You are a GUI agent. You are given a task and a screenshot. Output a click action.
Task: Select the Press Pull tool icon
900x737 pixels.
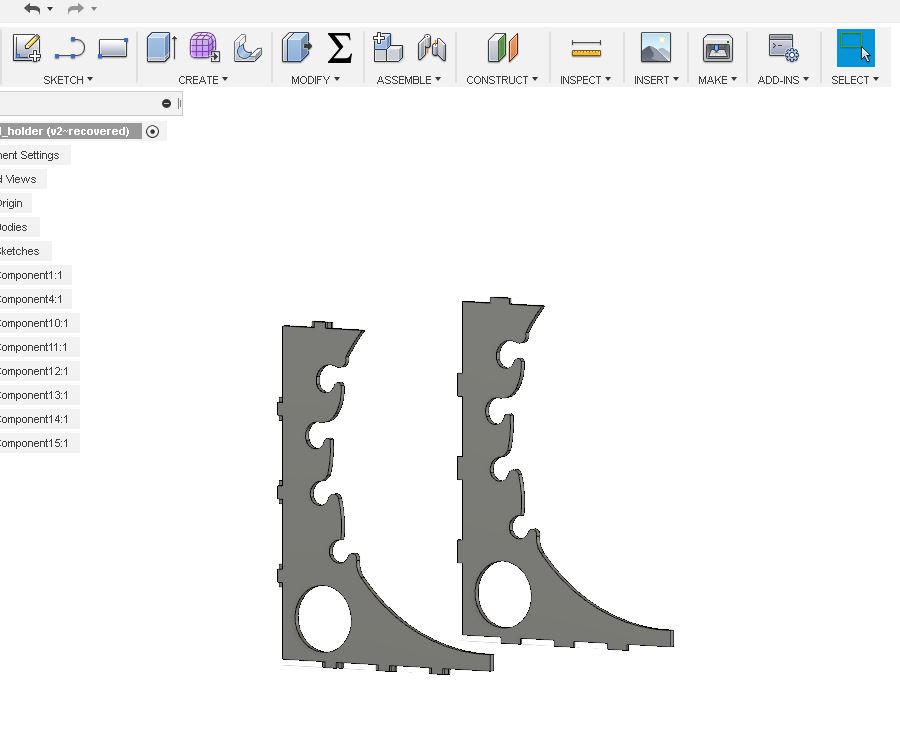tap(297, 47)
